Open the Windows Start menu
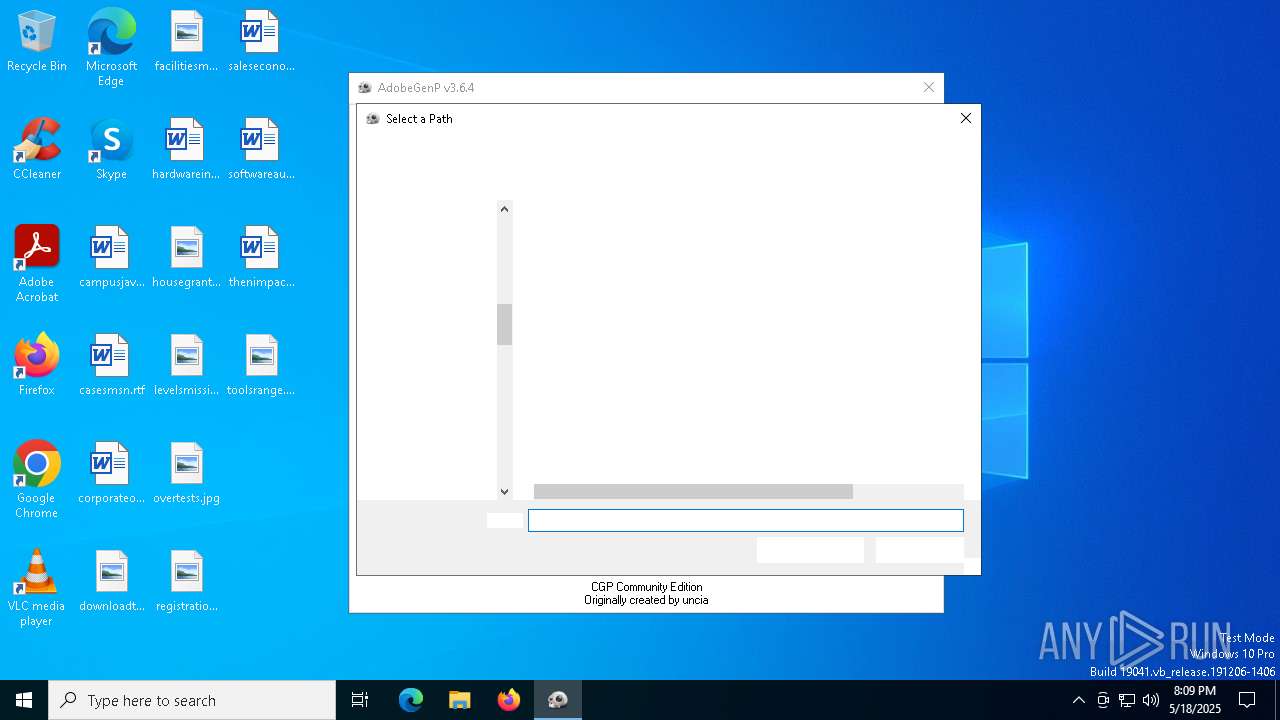Viewport: 1280px width, 720px height. [x=24, y=700]
